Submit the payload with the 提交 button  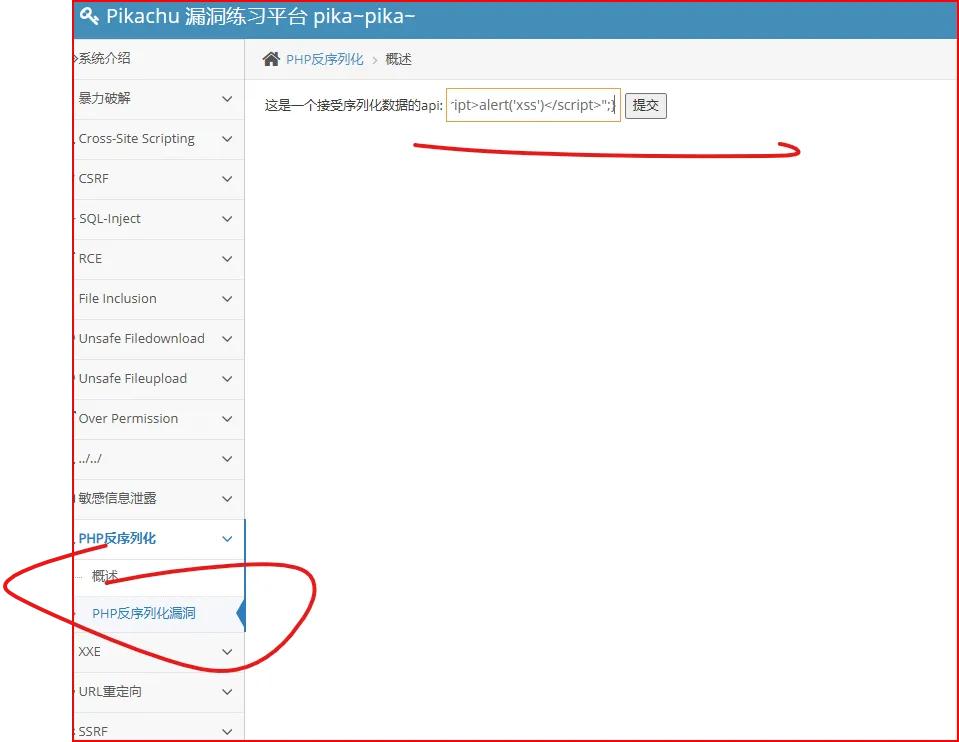coord(646,106)
